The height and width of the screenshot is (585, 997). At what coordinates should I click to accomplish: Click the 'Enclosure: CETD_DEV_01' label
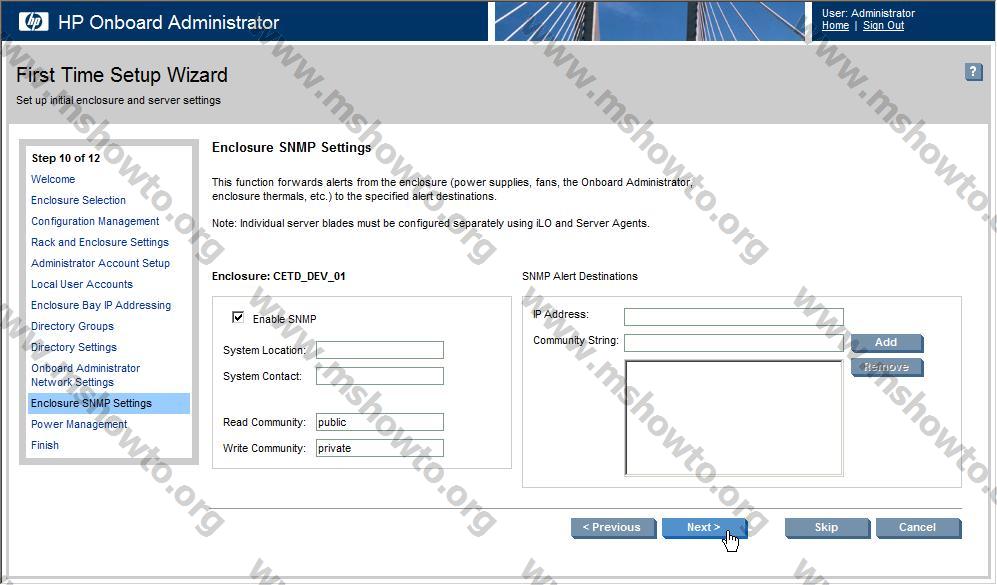(x=278, y=277)
